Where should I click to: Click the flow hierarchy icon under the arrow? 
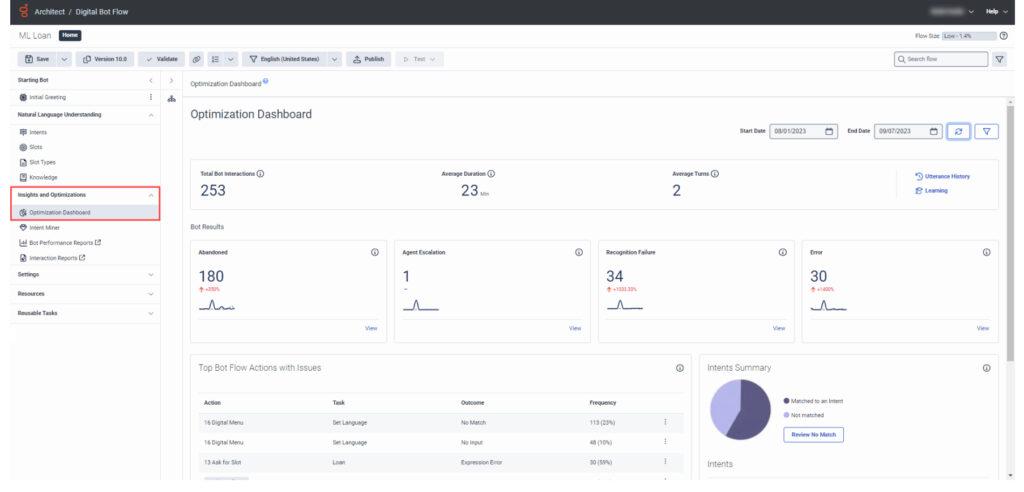tap(171, 98)
